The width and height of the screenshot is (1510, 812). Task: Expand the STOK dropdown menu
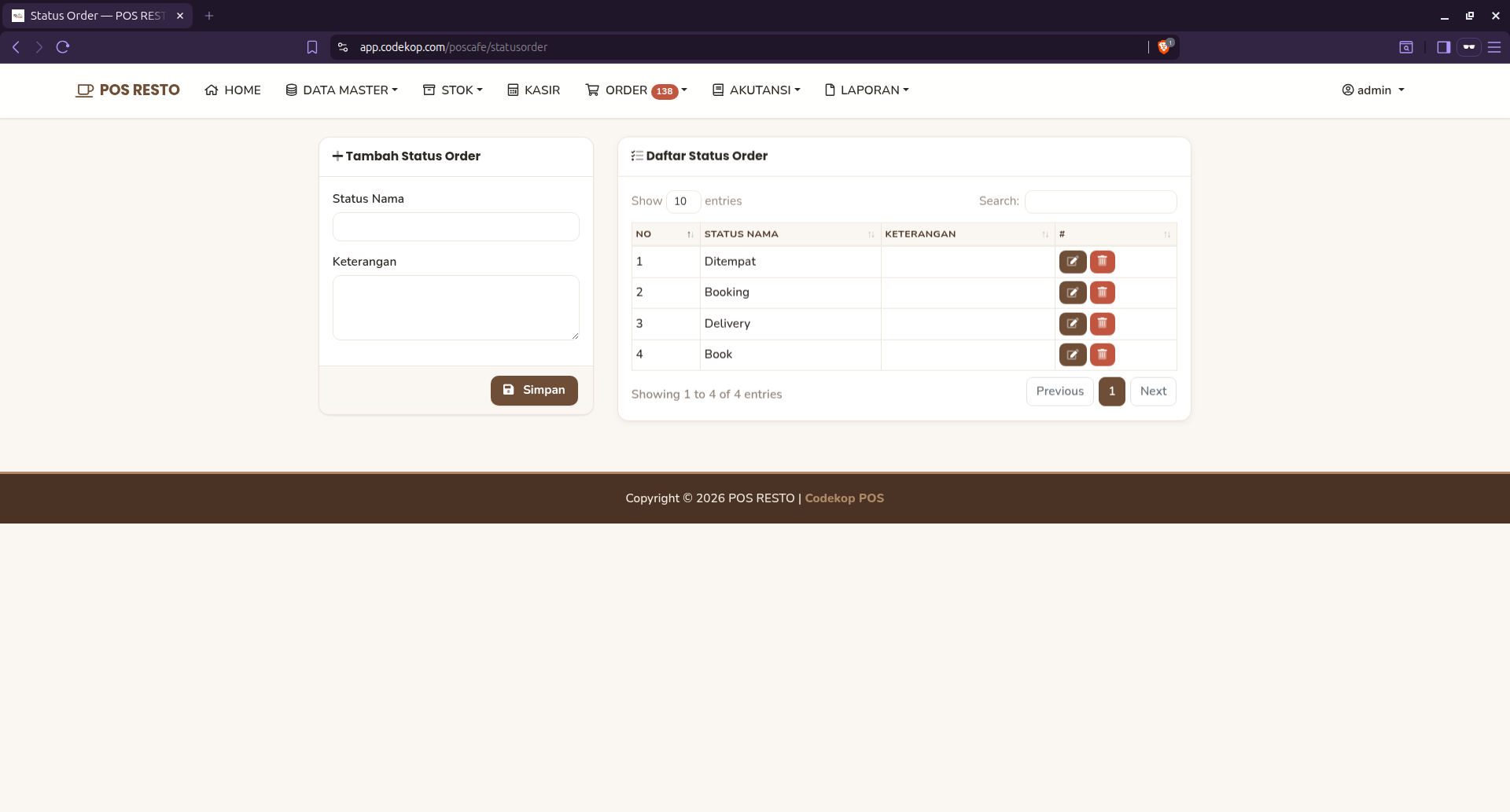453,90
